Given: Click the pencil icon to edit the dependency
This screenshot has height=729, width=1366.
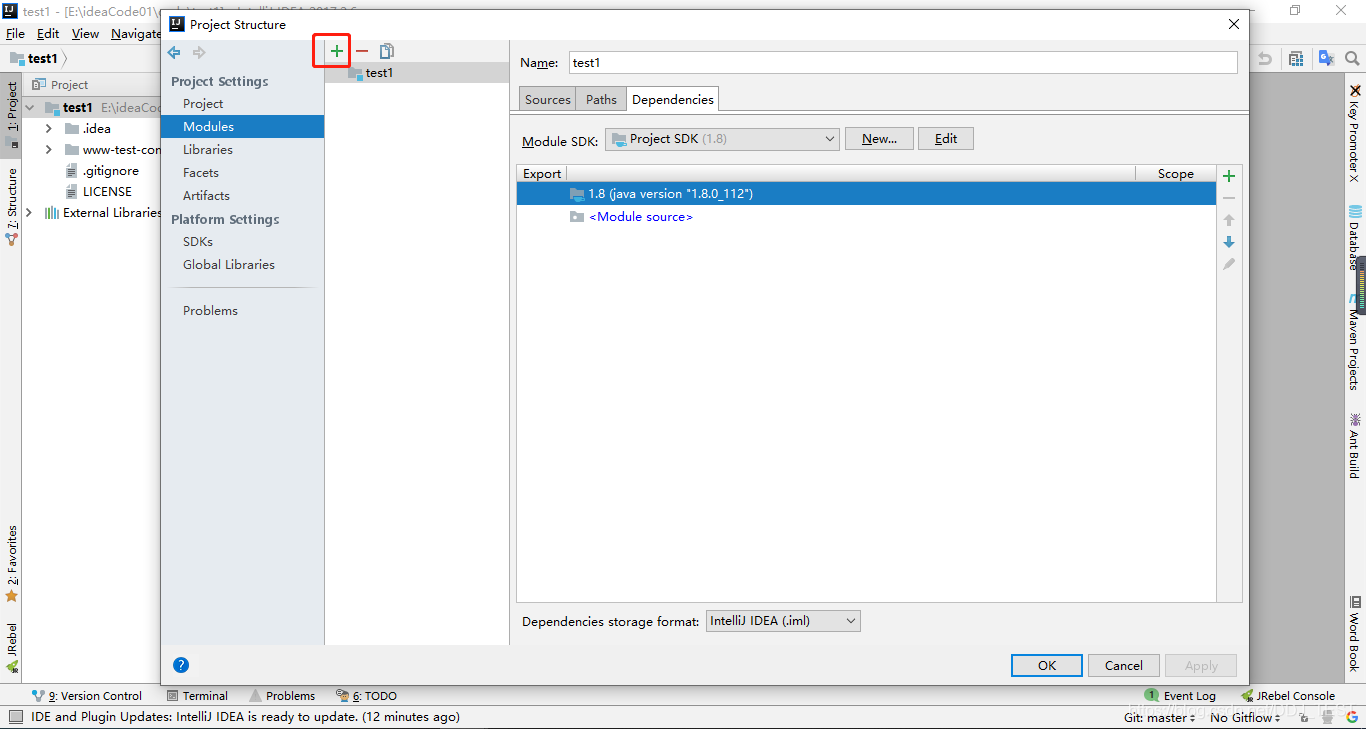Looking at the screenshot, I should tap(1229, 264).
